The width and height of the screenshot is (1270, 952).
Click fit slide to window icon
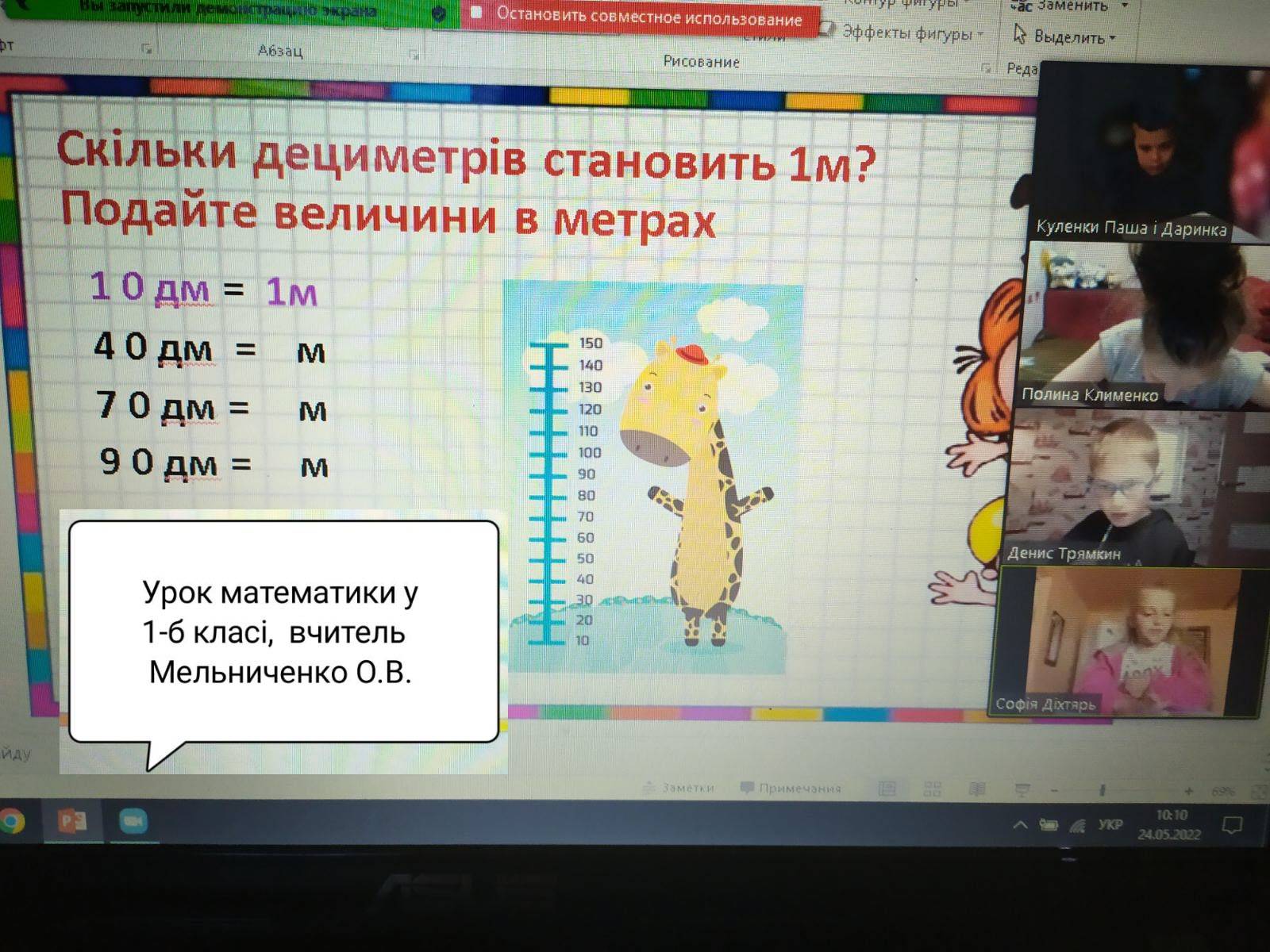[x=1258, y=791]
